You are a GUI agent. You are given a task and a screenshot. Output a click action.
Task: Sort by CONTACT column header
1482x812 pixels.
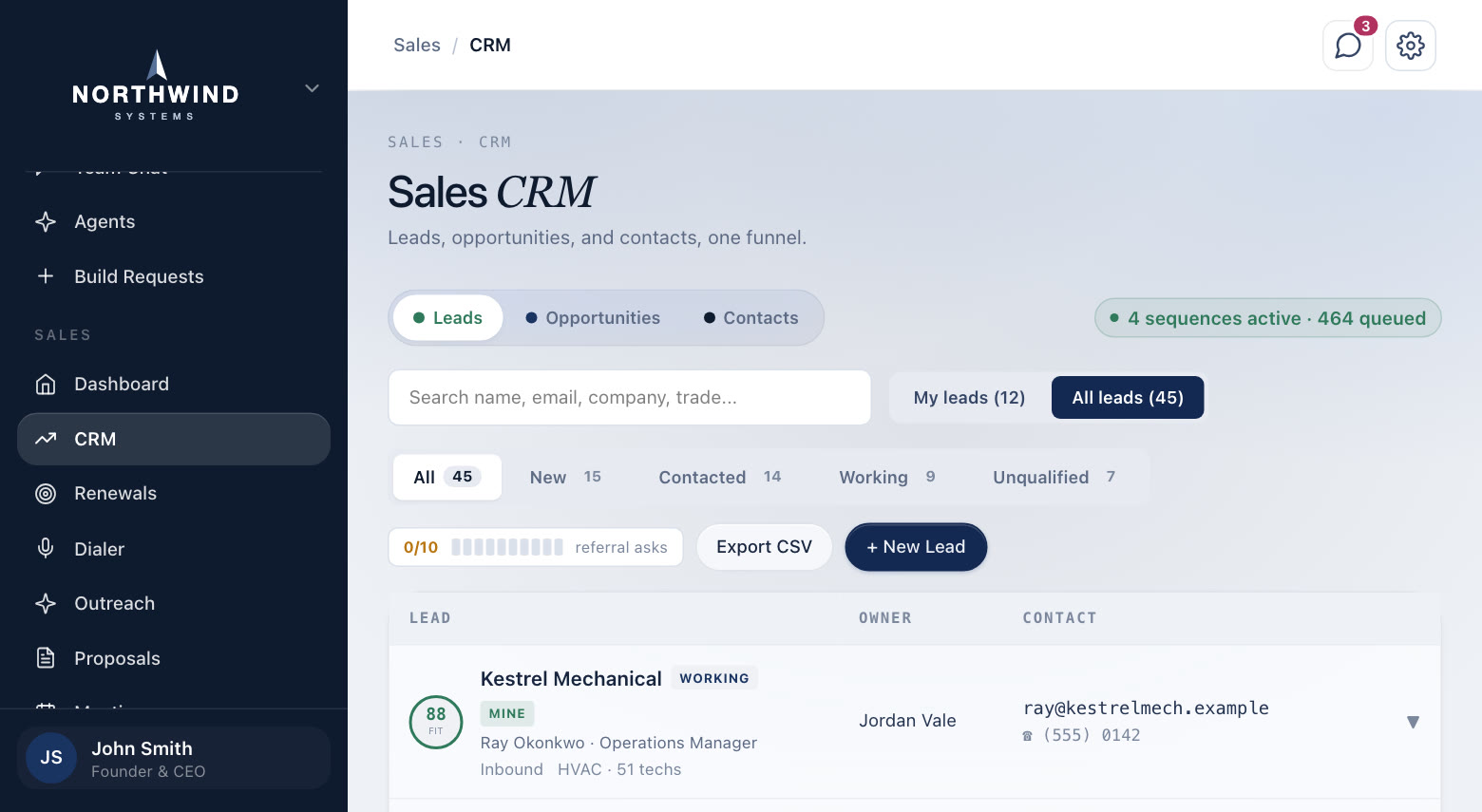pos(1059,618)
